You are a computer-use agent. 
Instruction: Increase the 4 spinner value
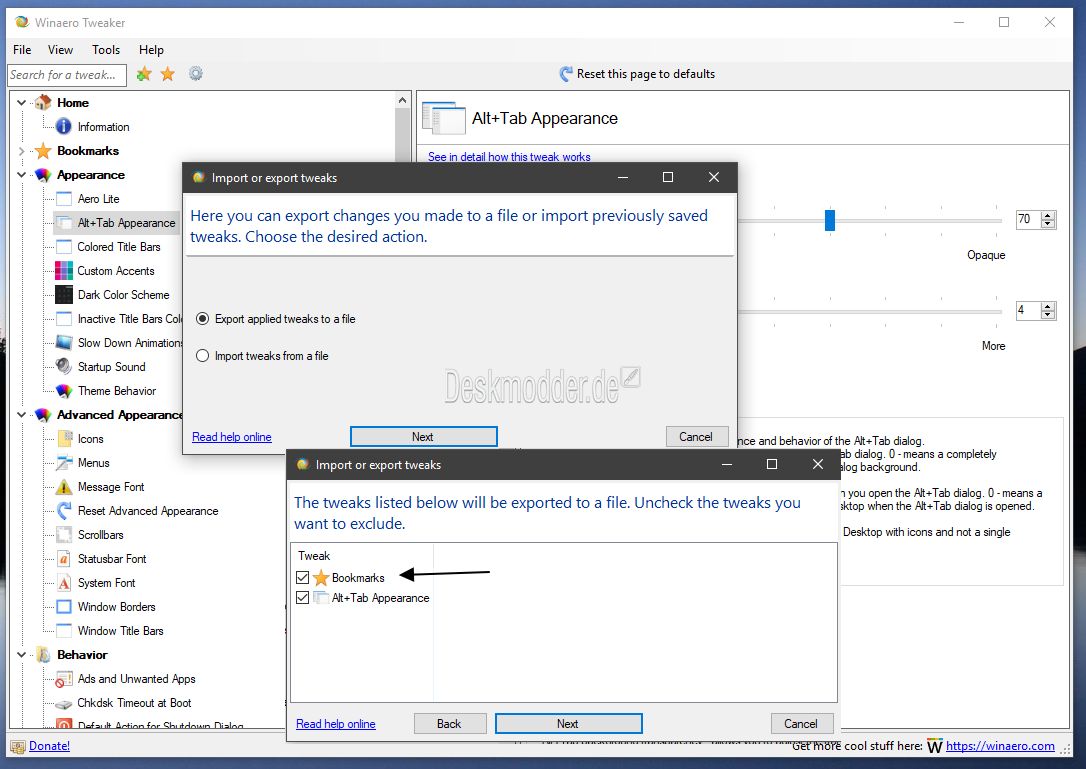coord(1048,306)
